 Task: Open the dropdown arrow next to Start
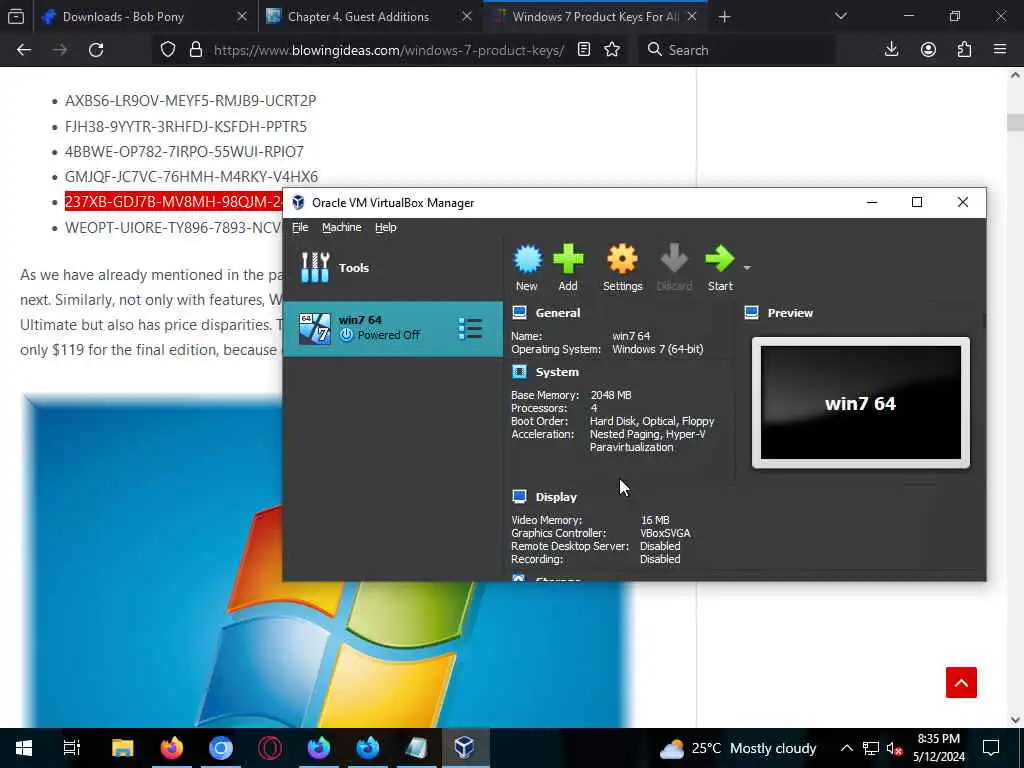point(747,268)
